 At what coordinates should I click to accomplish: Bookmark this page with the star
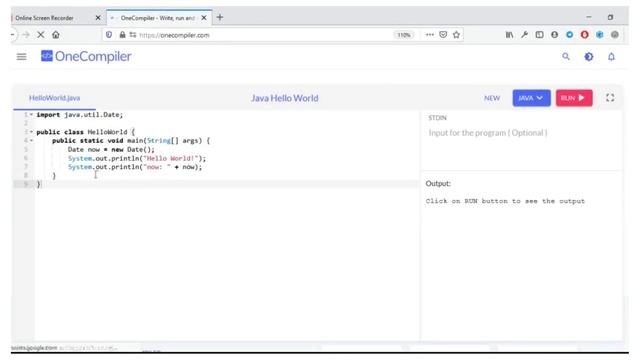(x=456, y=35)
